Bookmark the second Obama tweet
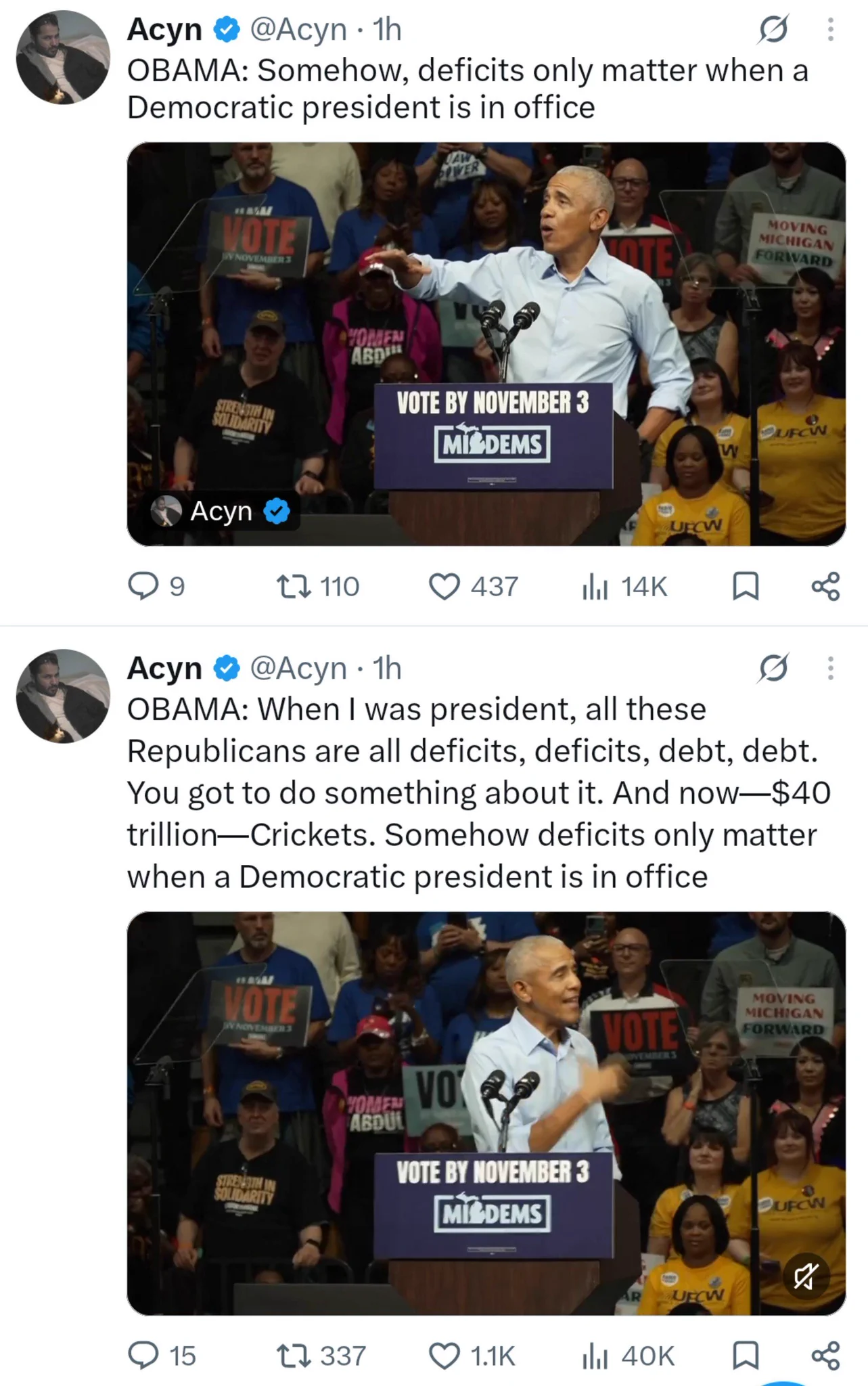The height and width of the screenshot is (1386, 868). point(746,1356)
